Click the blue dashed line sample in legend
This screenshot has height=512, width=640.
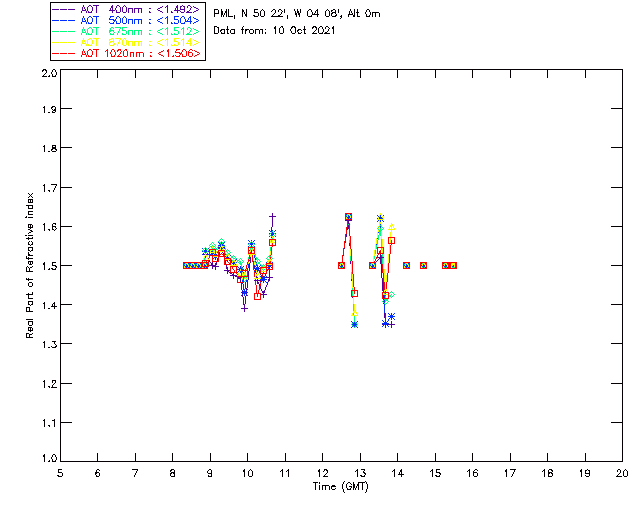[64, 20]
